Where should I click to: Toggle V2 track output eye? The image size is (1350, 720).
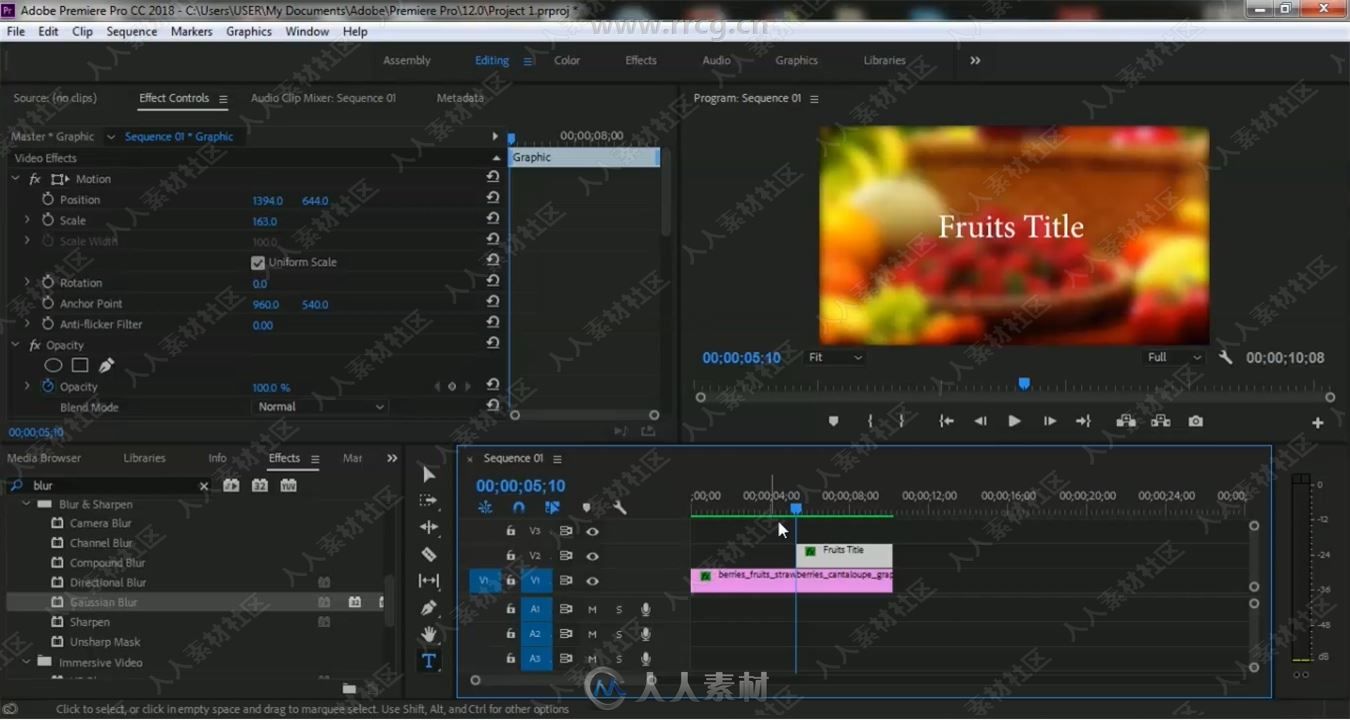click(592, 556)
